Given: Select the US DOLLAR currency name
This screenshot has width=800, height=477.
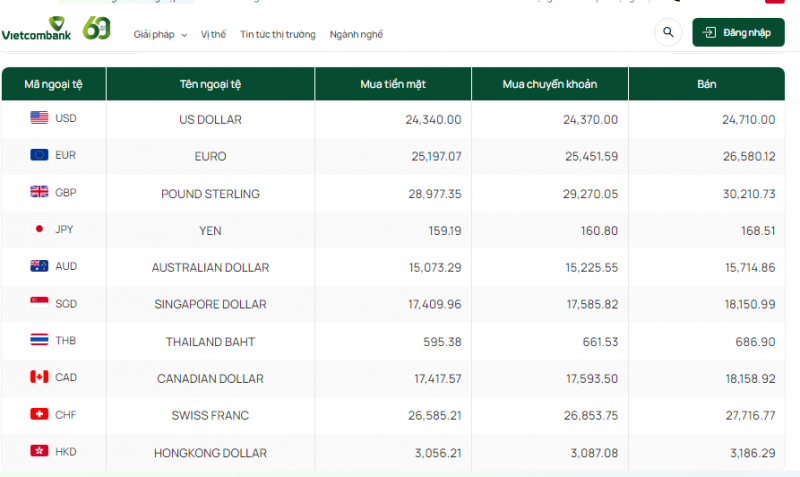Looking at the screenshot, I should click(210, 119).
